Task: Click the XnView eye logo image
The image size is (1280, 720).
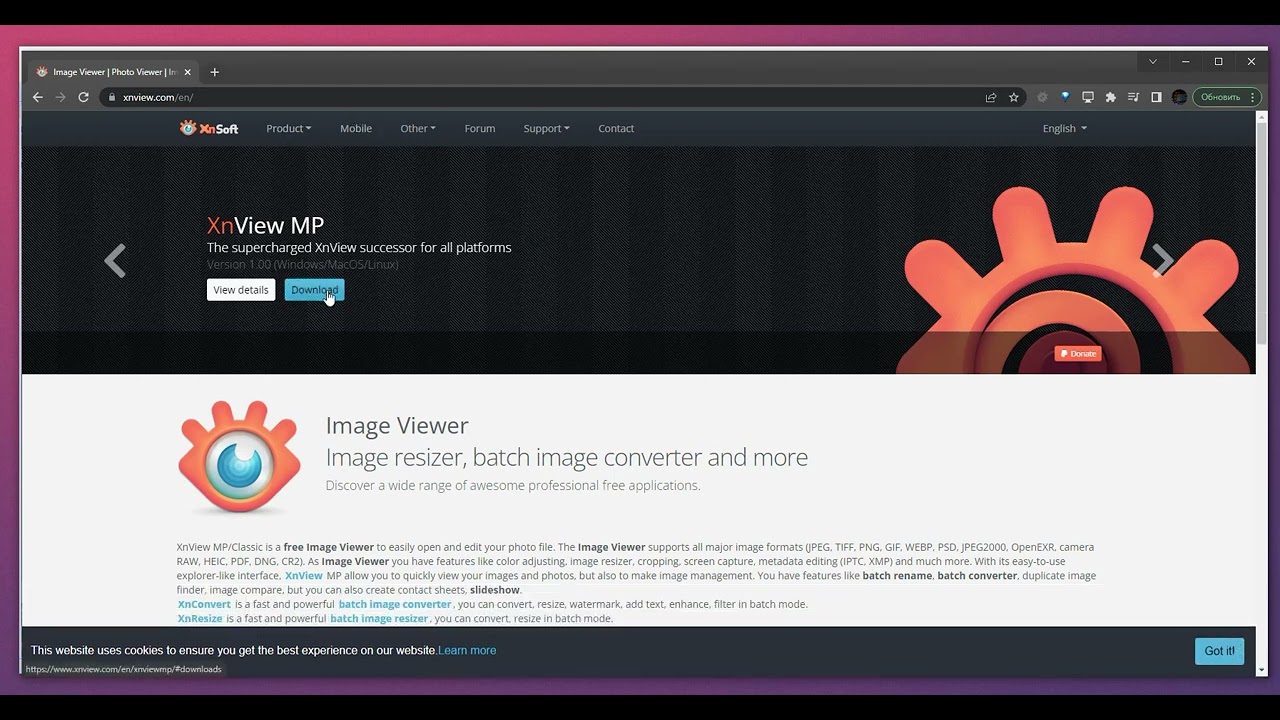Action: pos(239,457)
